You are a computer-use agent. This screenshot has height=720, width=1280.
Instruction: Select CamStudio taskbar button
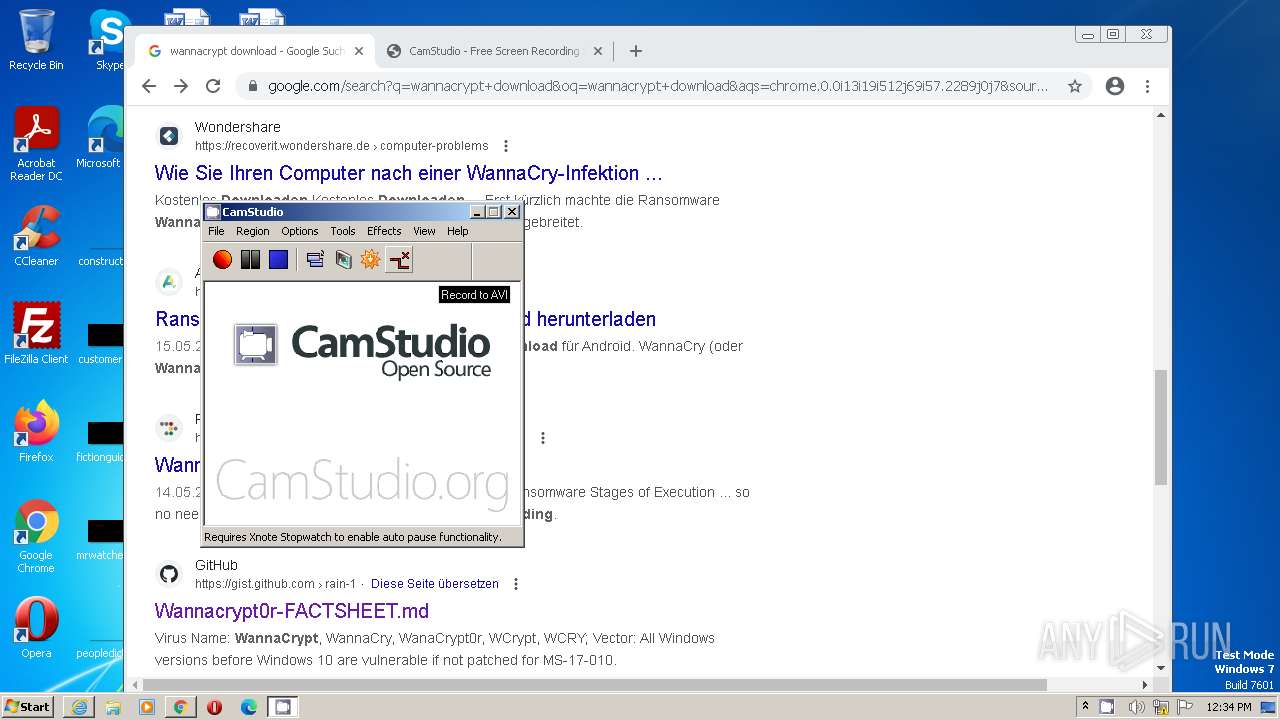(x=283, y=707)
